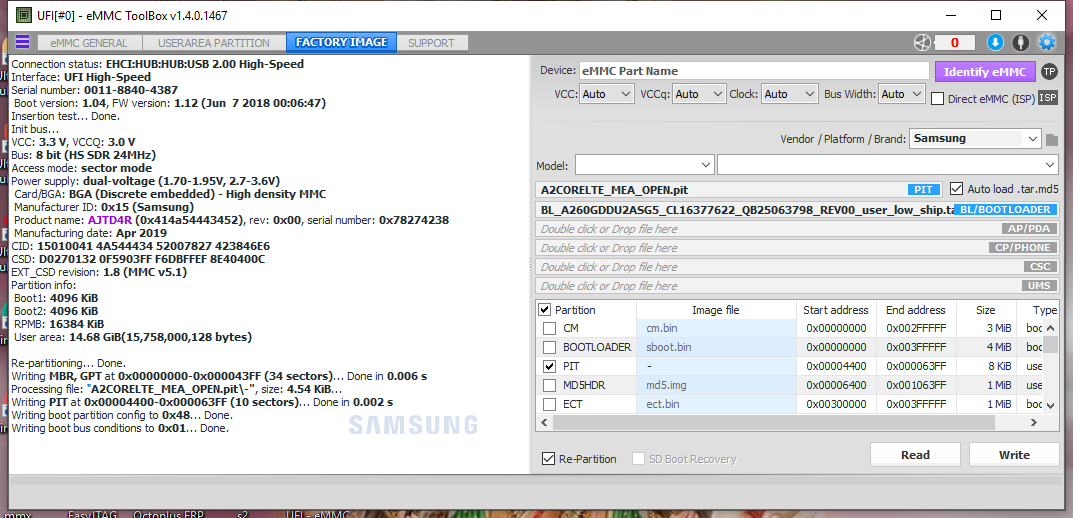1073x518 pixels.
Task: Click the Image file column header
Action: [x=716, y=310]
